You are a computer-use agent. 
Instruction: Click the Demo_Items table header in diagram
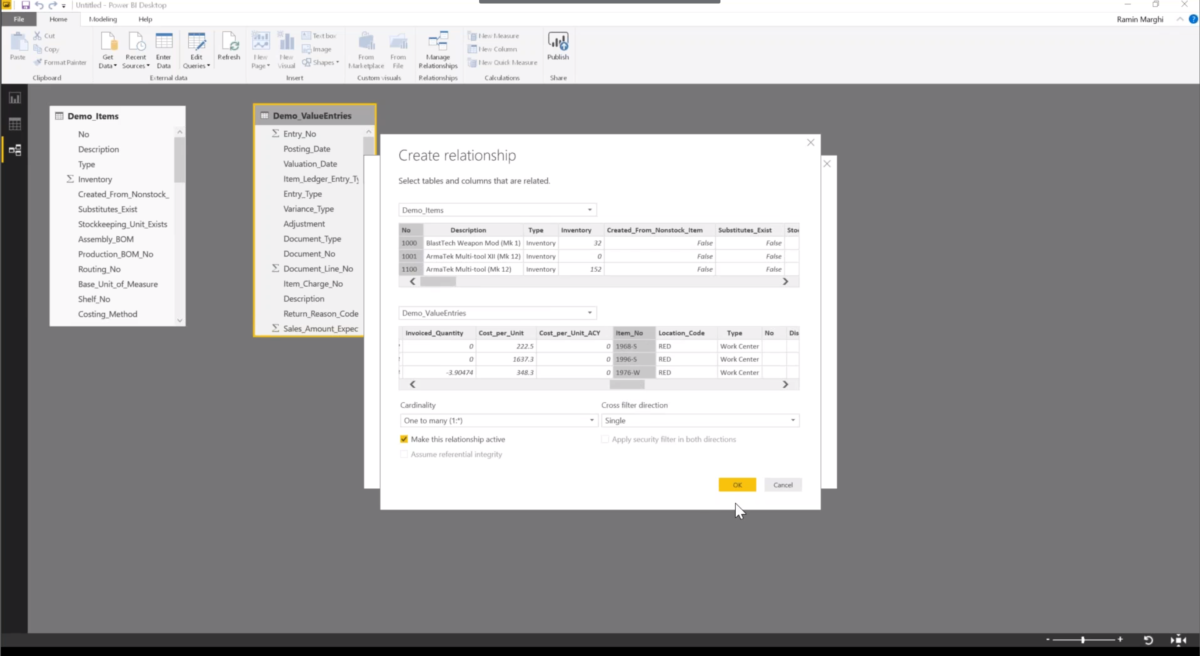[x=117, y=116]
